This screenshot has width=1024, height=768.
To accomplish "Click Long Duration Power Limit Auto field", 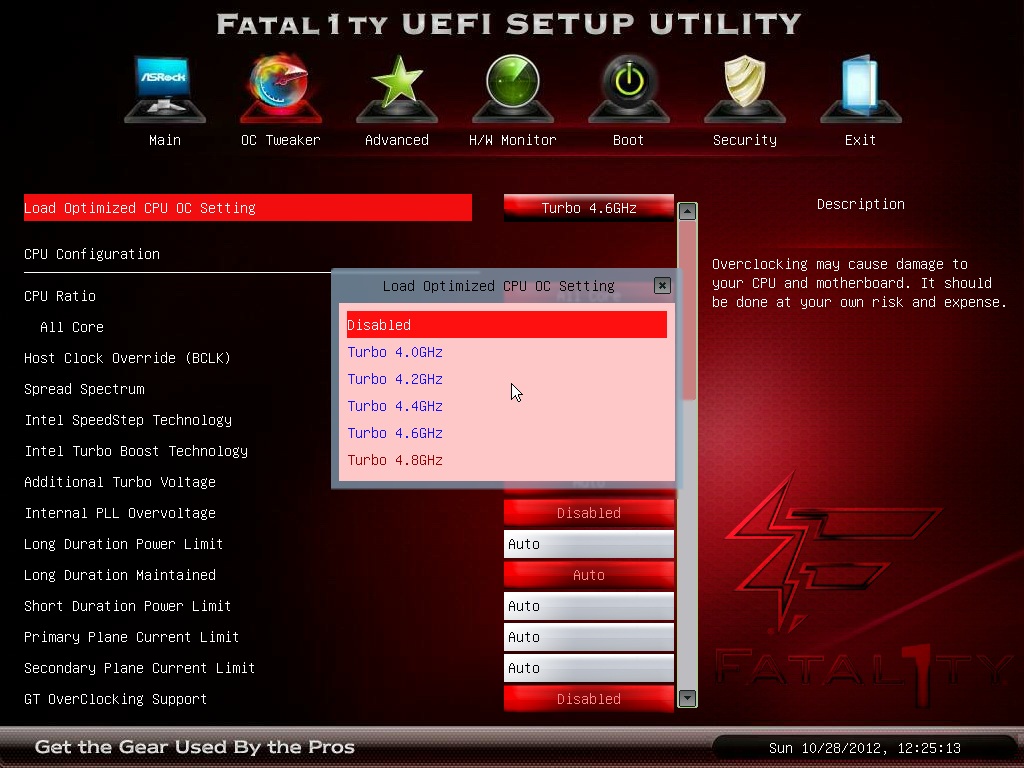I will click(588, 544).
